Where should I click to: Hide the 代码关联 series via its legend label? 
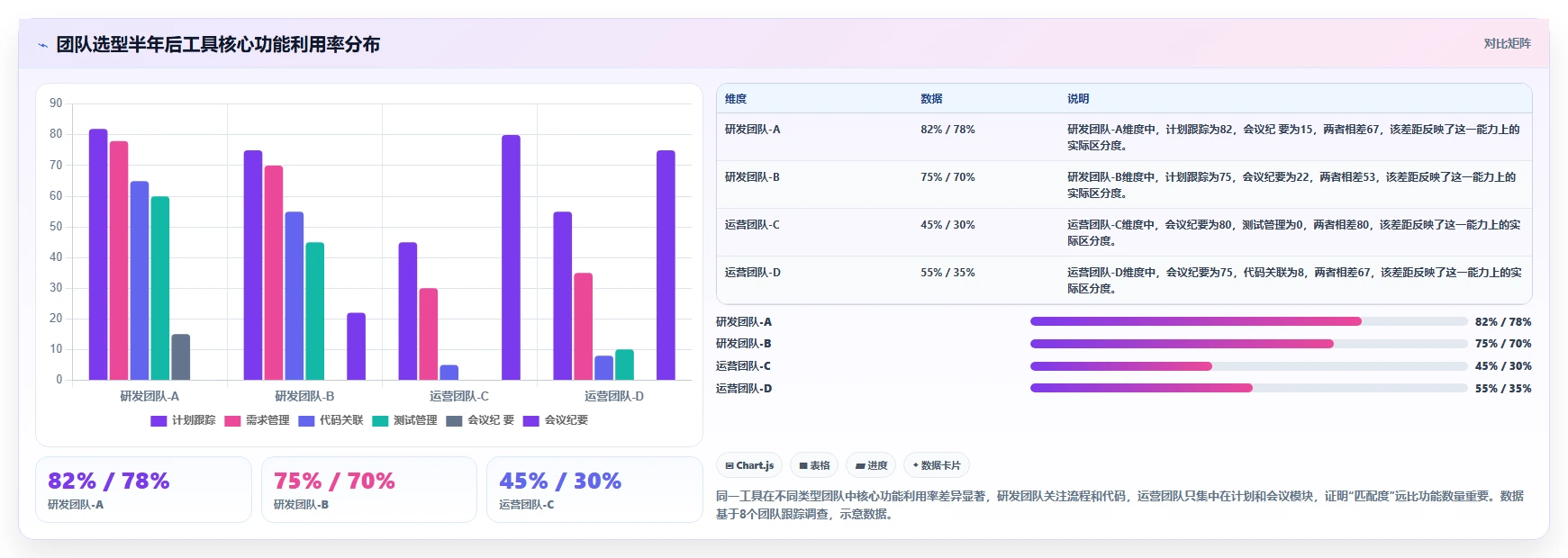tap(341, 420)
